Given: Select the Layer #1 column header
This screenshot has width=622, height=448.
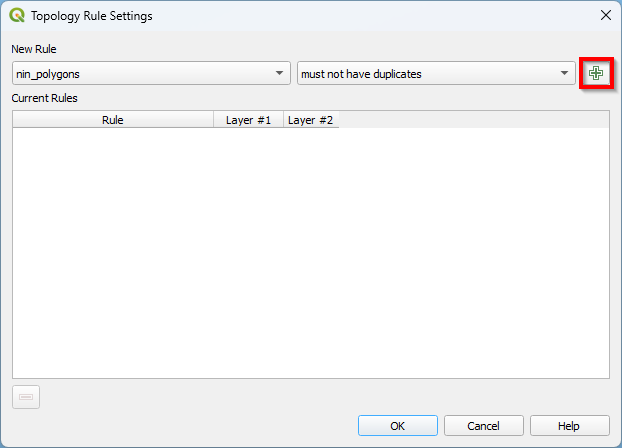Looking at the screenshot, I should tap(248, 120).
